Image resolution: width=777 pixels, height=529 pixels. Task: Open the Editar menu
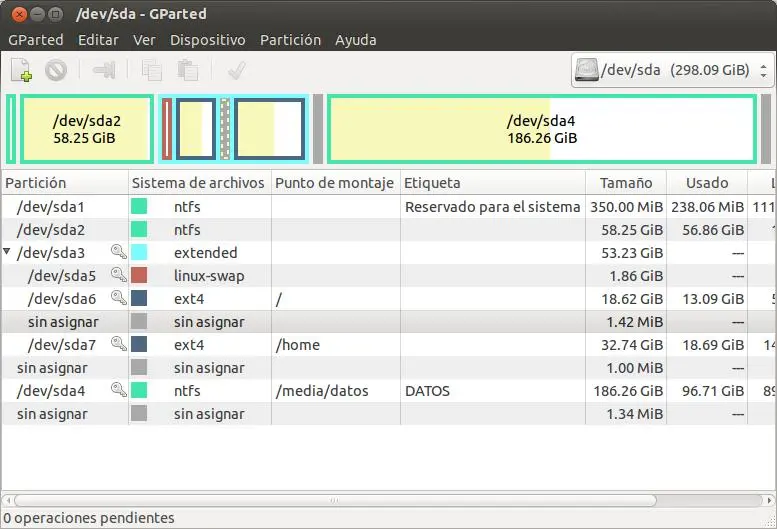[98, 40]
